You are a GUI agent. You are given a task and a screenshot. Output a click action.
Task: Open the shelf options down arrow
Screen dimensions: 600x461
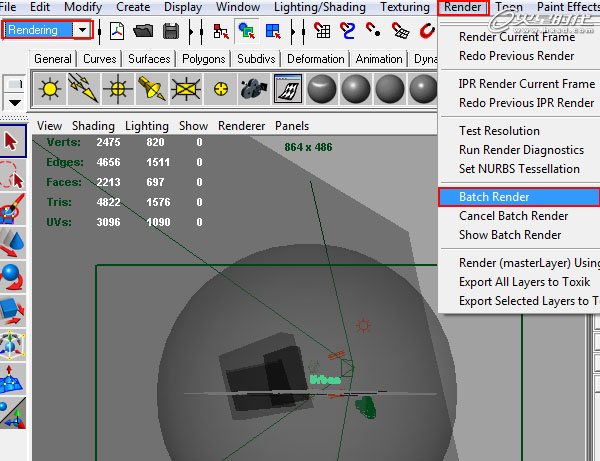point(15,103)
